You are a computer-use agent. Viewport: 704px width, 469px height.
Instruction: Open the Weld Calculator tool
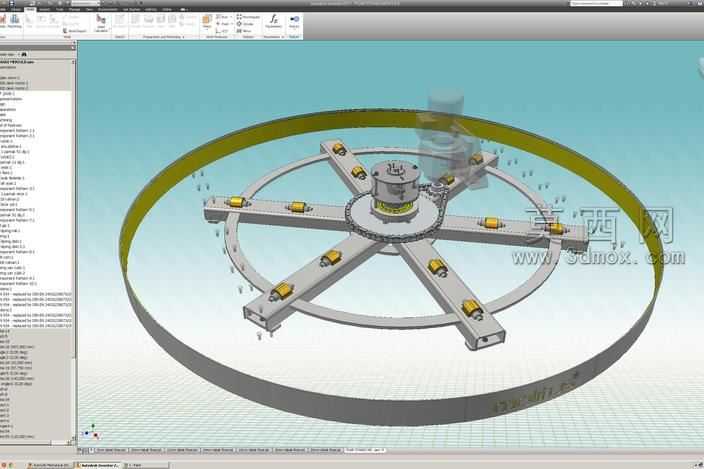pyautogui.click(x=101, y=23)
